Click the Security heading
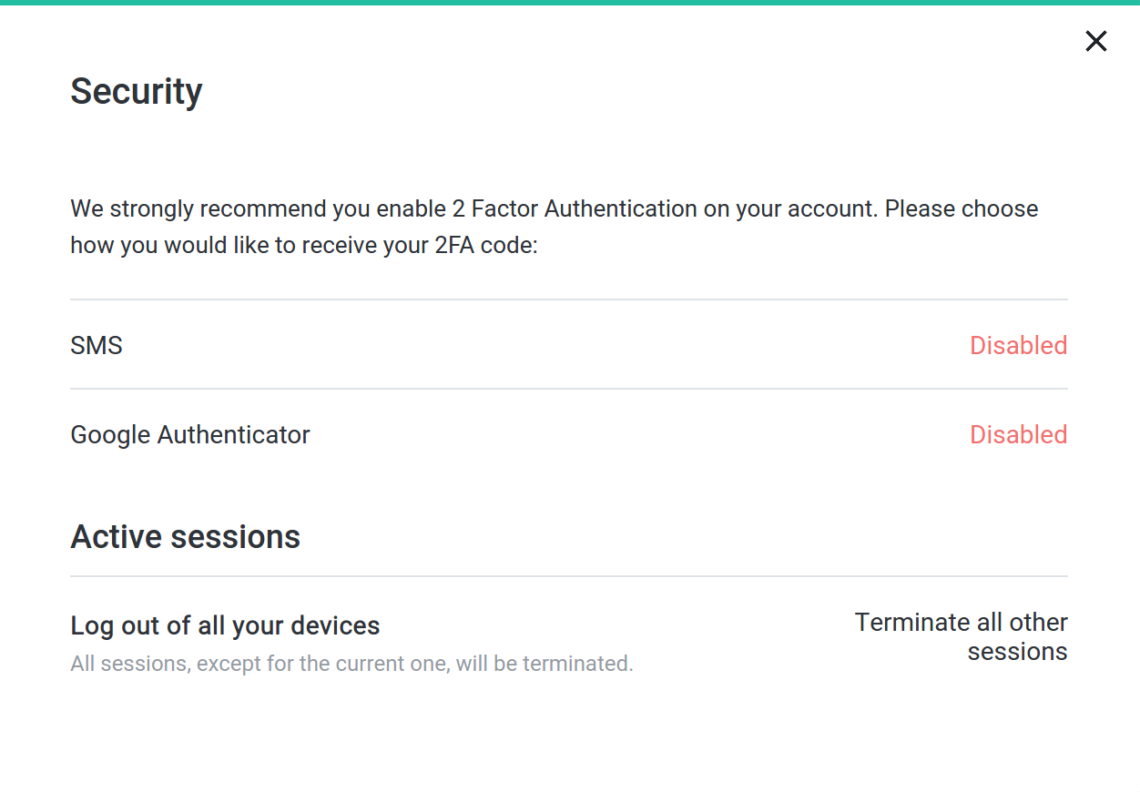This screenshot has width=1140, height=792. click(x=136, y=92)
